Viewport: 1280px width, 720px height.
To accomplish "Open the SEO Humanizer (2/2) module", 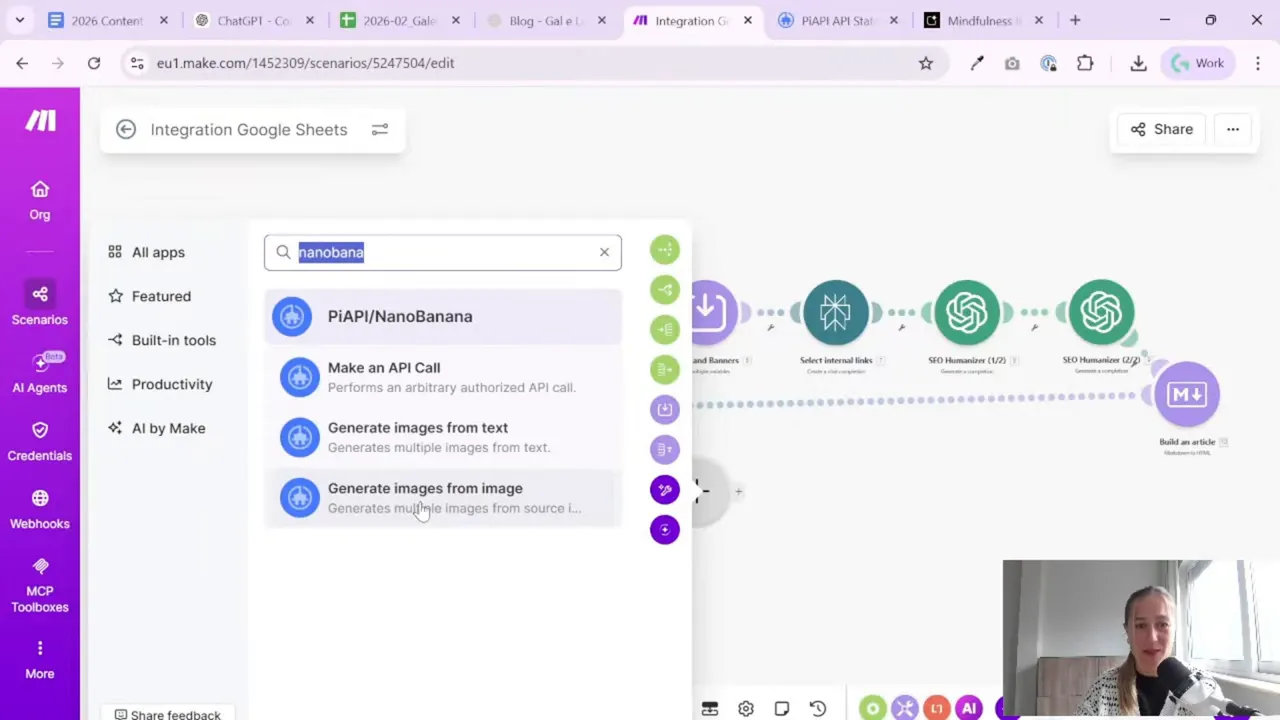I will click(x=1101, y=312).
